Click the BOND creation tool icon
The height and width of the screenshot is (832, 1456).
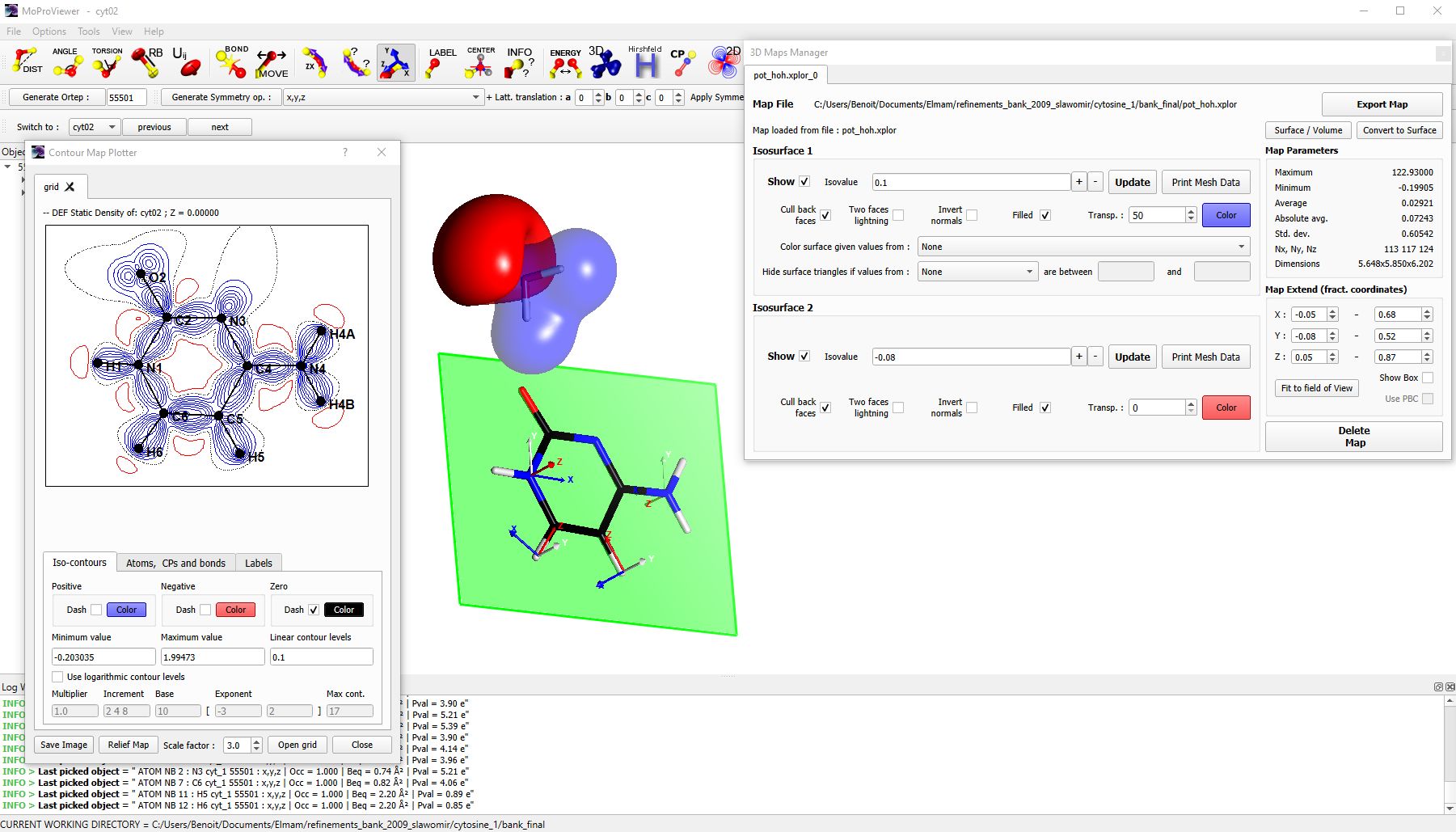[232, 62]
